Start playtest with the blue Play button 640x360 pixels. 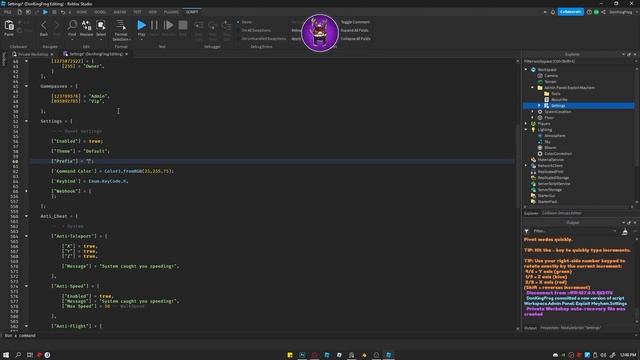(141, 25)
